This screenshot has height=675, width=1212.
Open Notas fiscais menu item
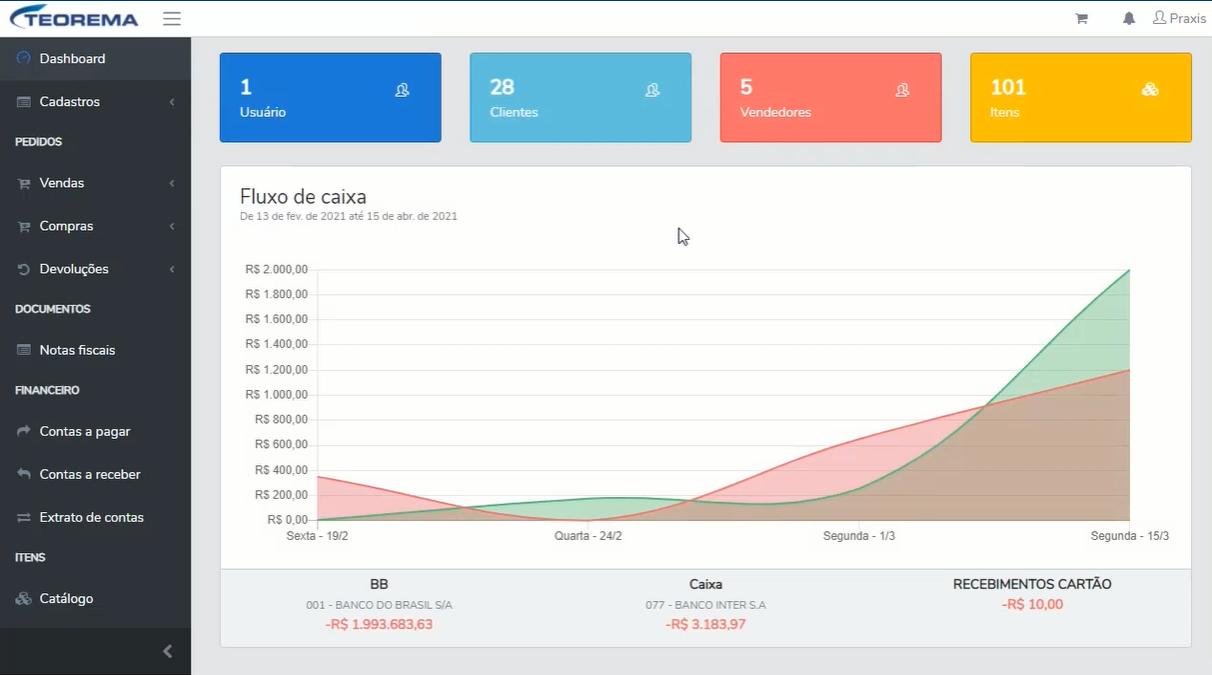click(x=95, y=351)
